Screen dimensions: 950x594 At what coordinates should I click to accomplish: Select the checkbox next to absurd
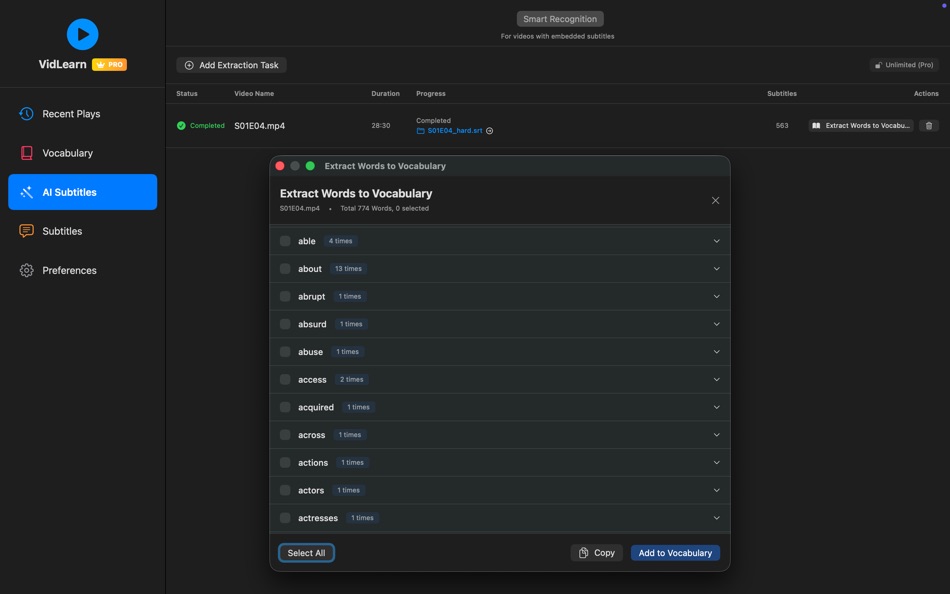coord(285,323)
